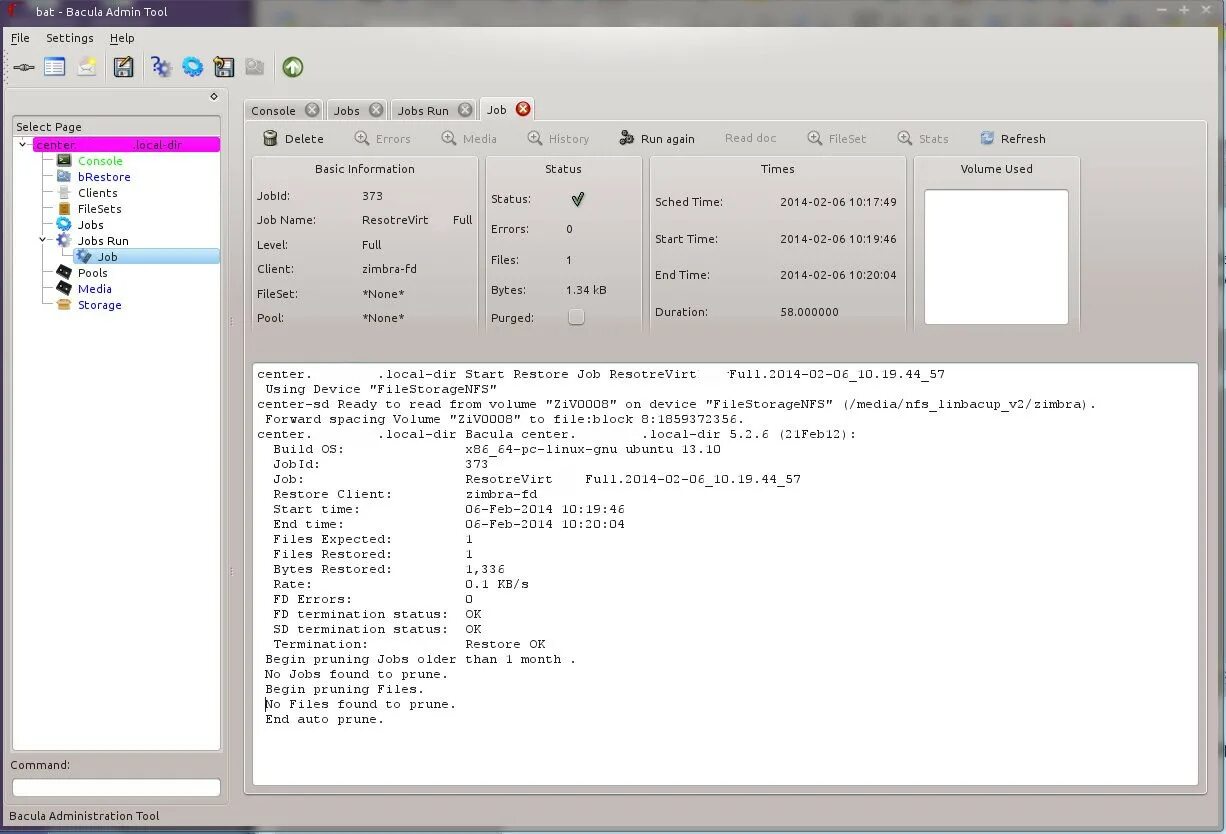Viewport: 1226px width, 834px height.
Task: Click the estimate job question-gear icon
Action: tap(160, 67)
